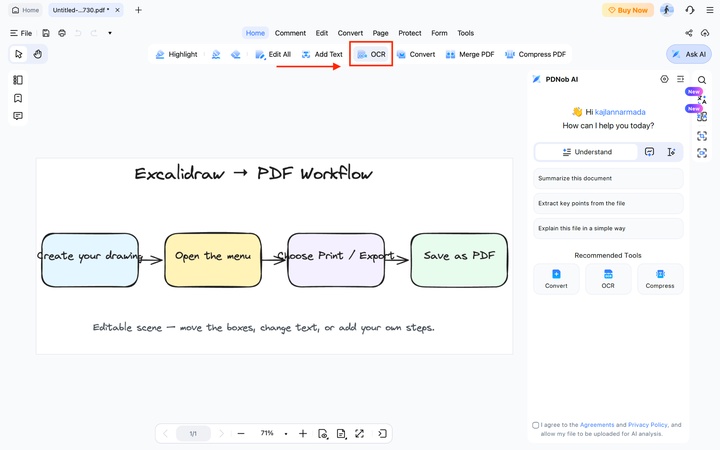Click the Convert tool in Home toolbar
Screen dimensions: 720x450
point(416,54)
